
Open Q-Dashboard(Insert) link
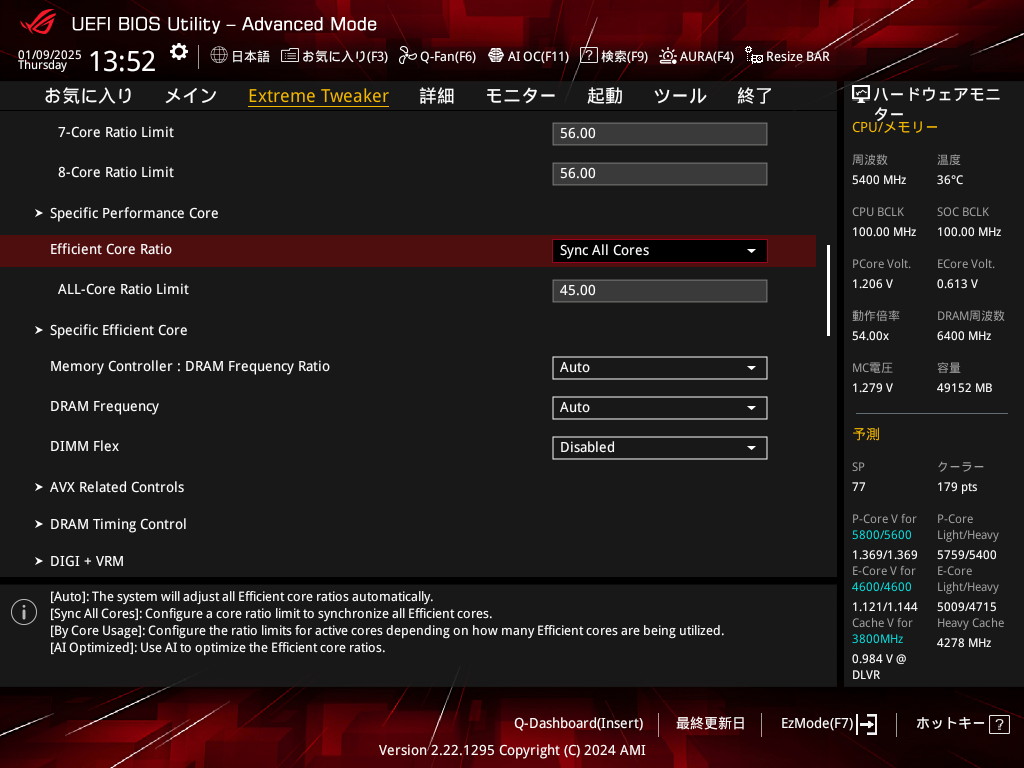pyautogui.click(x=578, y=723)
